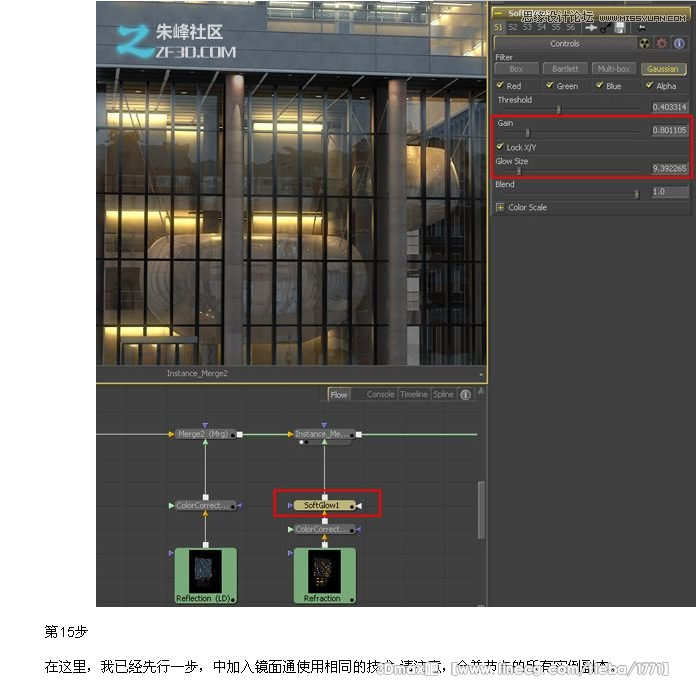This screenshot has height=686, width=698.
Task: Click the key icon in tool header
Action: coord(605,28)
